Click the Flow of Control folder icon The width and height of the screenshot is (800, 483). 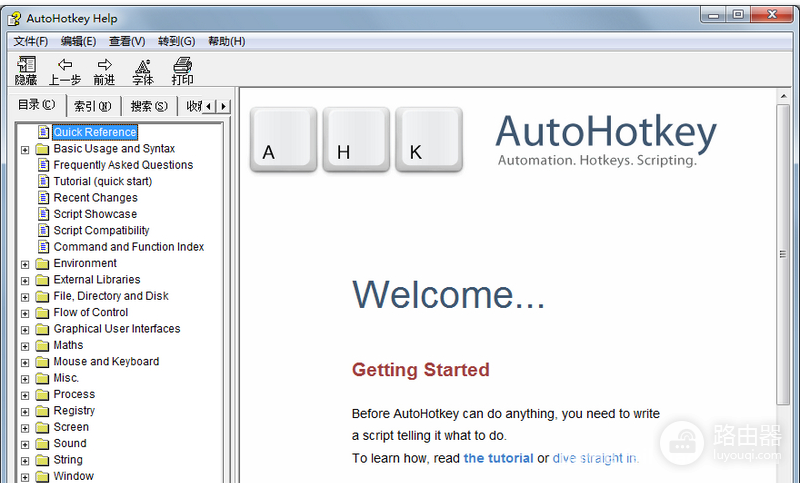click(42, 313)
